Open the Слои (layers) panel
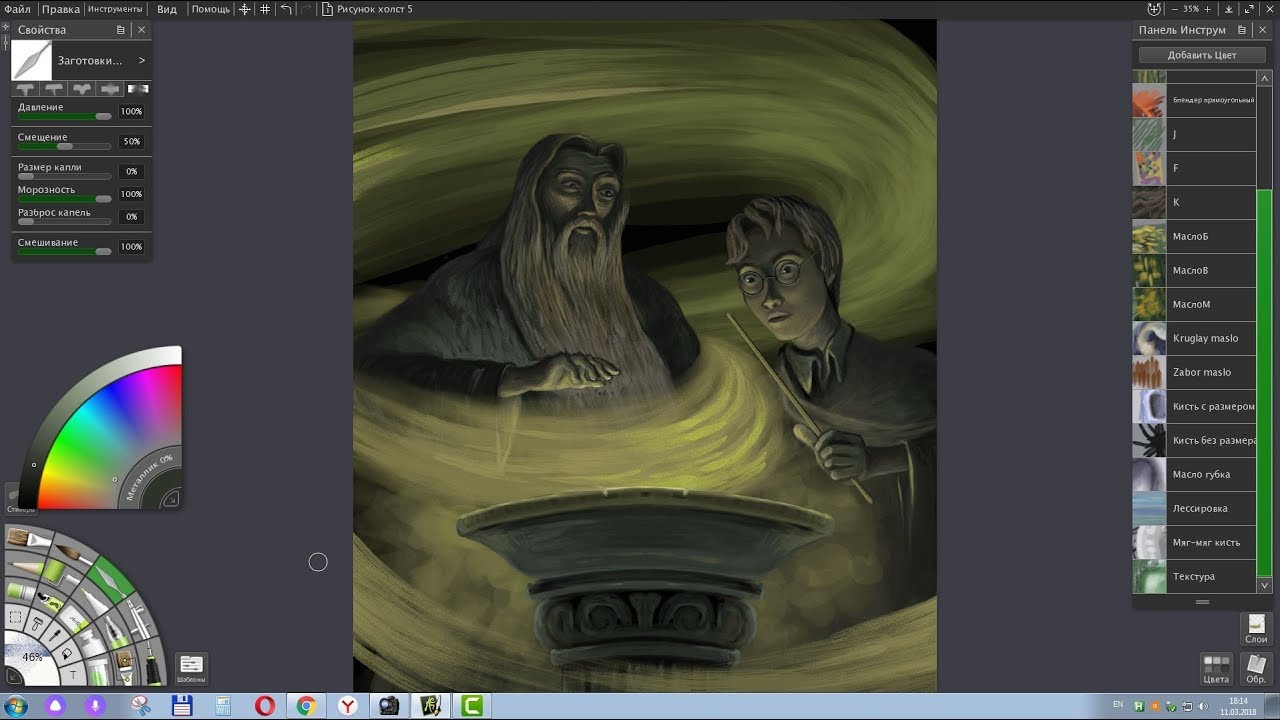 [1256, 629]
